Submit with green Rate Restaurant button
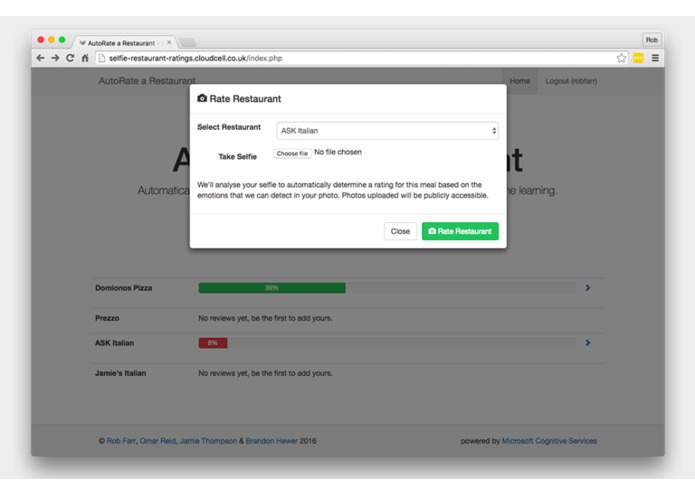The height and width of the screenshot is (494, 695). 460,231
